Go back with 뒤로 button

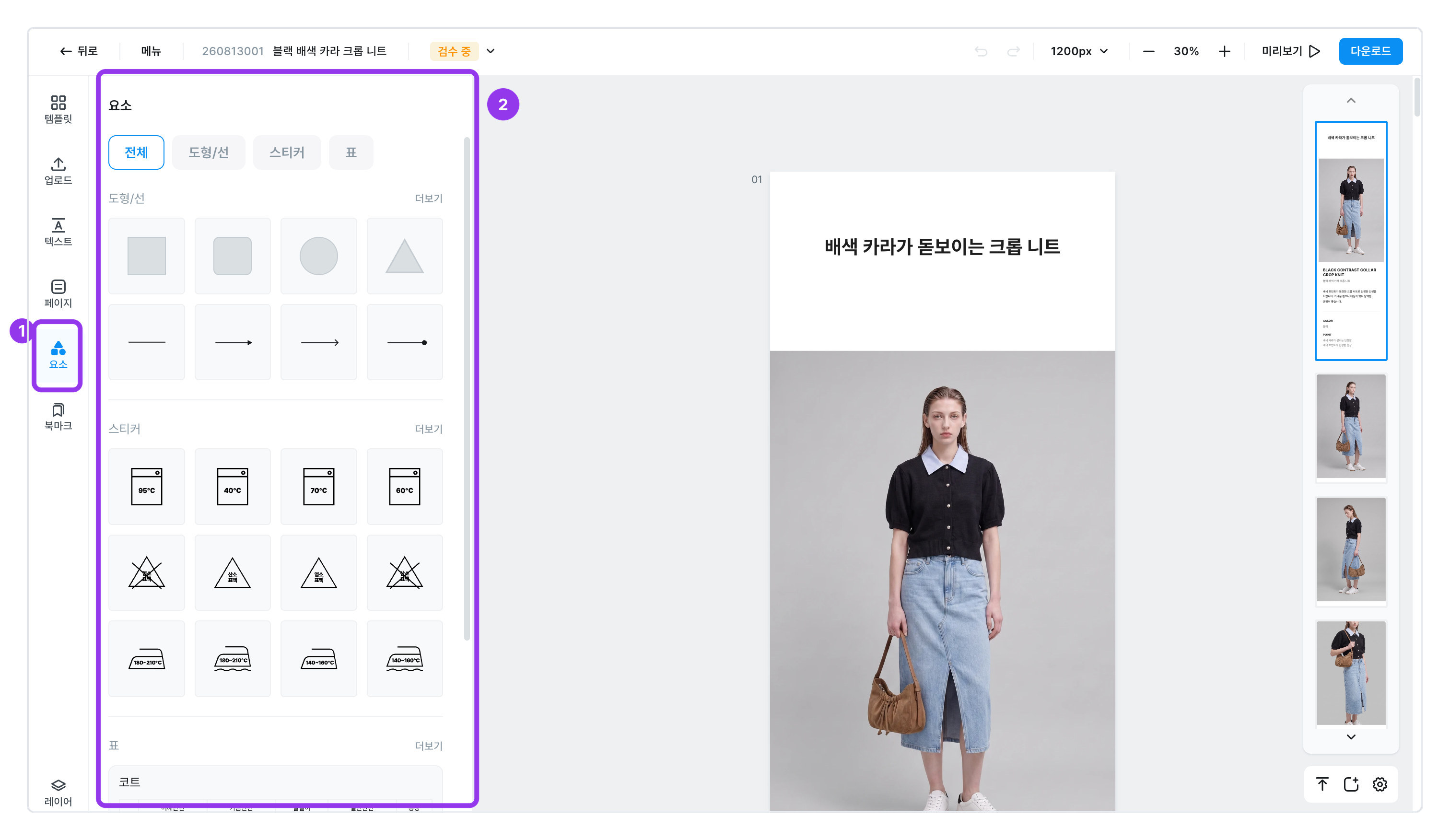(x=79, y=51)
